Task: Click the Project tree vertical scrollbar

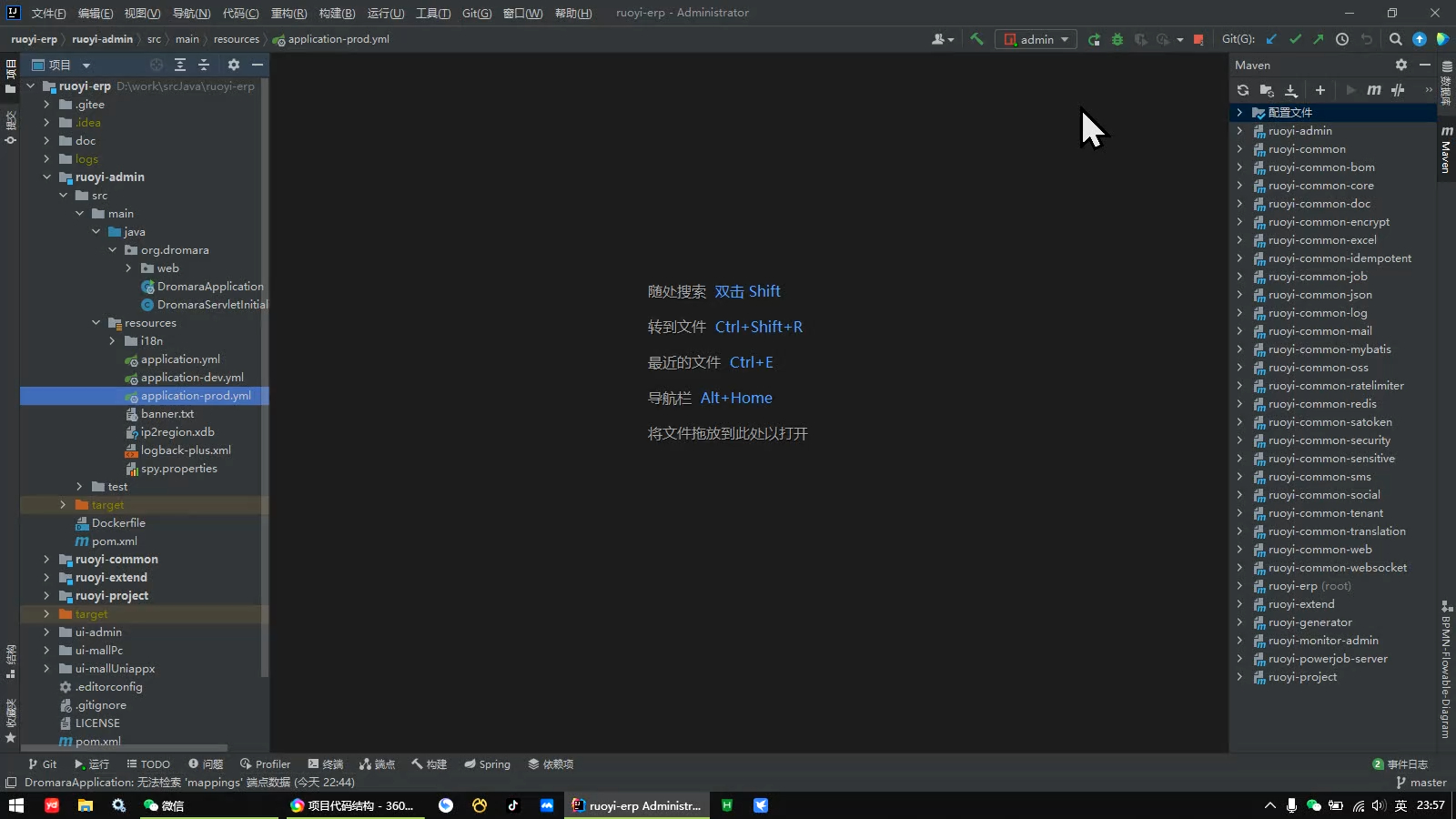Action: (265, 378)
